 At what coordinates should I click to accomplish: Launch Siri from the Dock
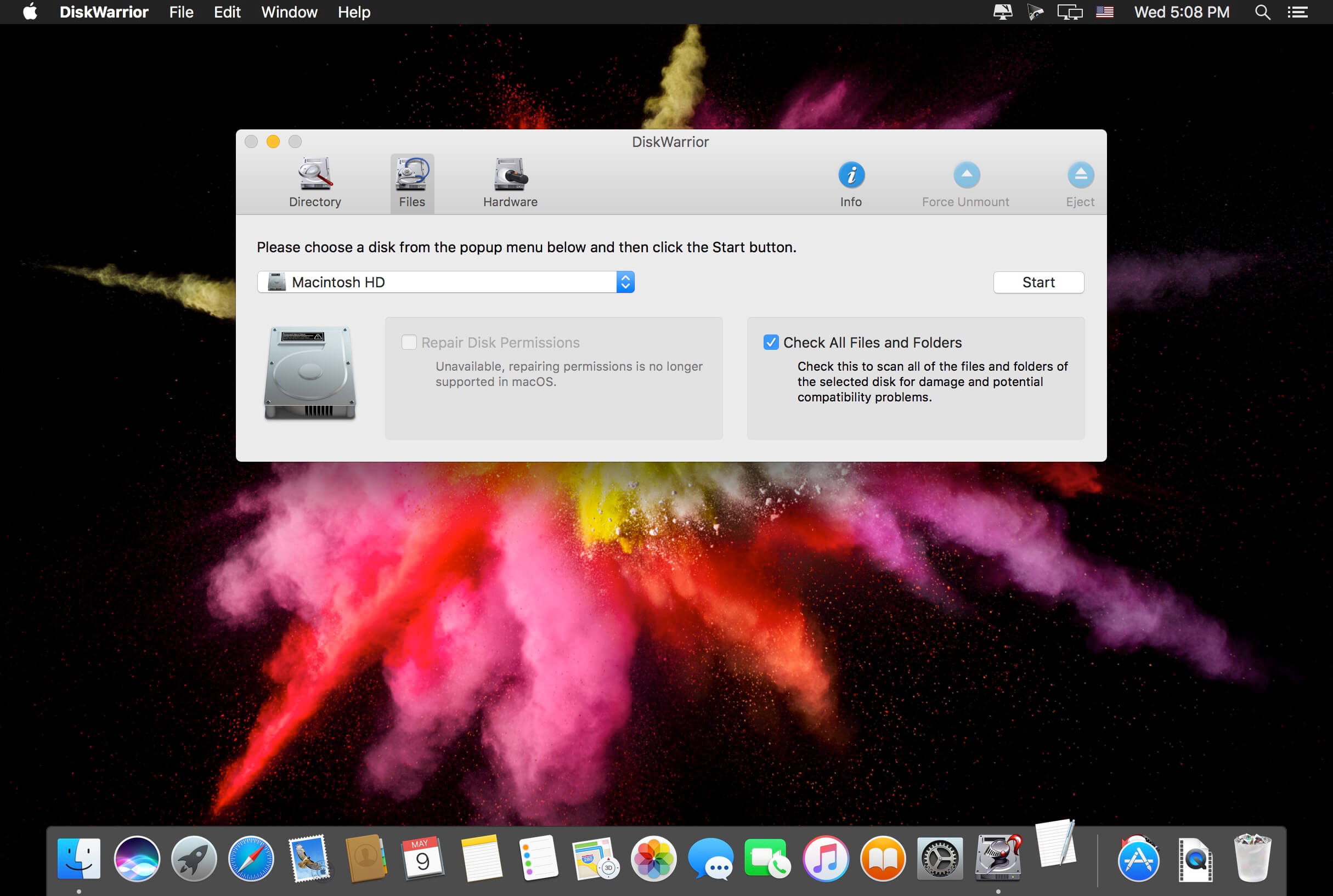click(137, 858)
